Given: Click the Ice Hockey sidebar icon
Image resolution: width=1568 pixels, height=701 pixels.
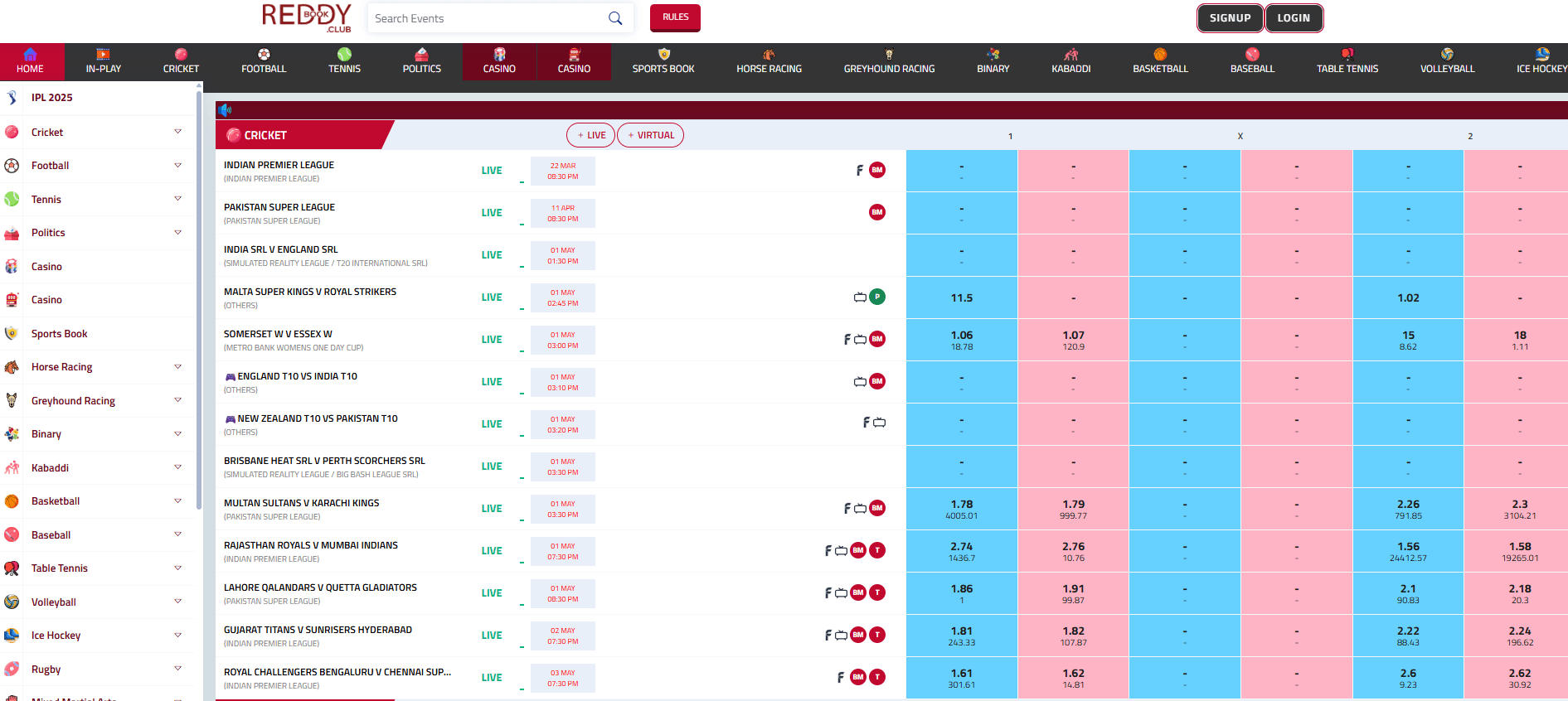Looking at the screenshot, I should point(12,636).
